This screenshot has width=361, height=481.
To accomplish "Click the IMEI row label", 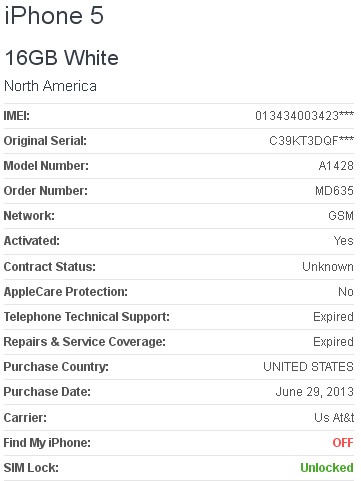I will (x=17, y=116).
